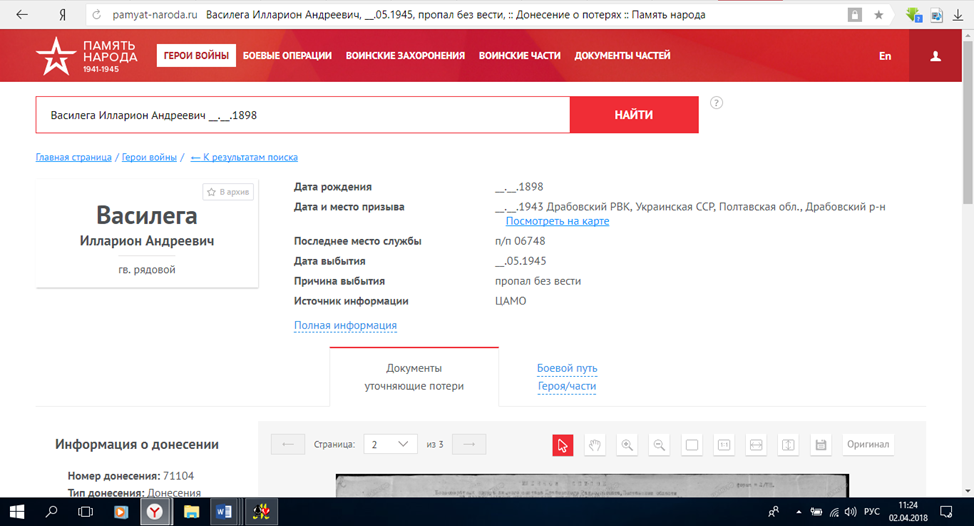Click the Yandex Я home button
Viewport: 974px width, 526px height.
pyautogui.click(x=62, y=15)
